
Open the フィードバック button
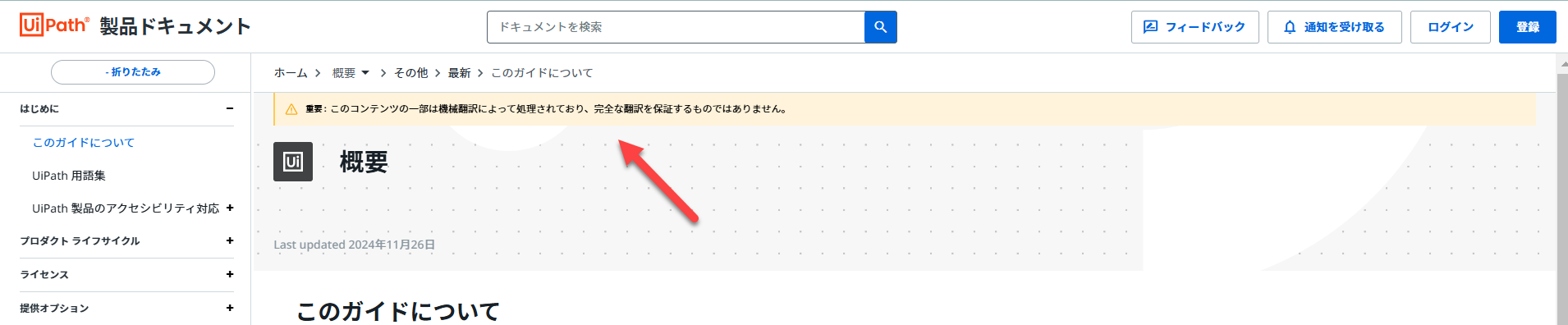click(1194, 27)
